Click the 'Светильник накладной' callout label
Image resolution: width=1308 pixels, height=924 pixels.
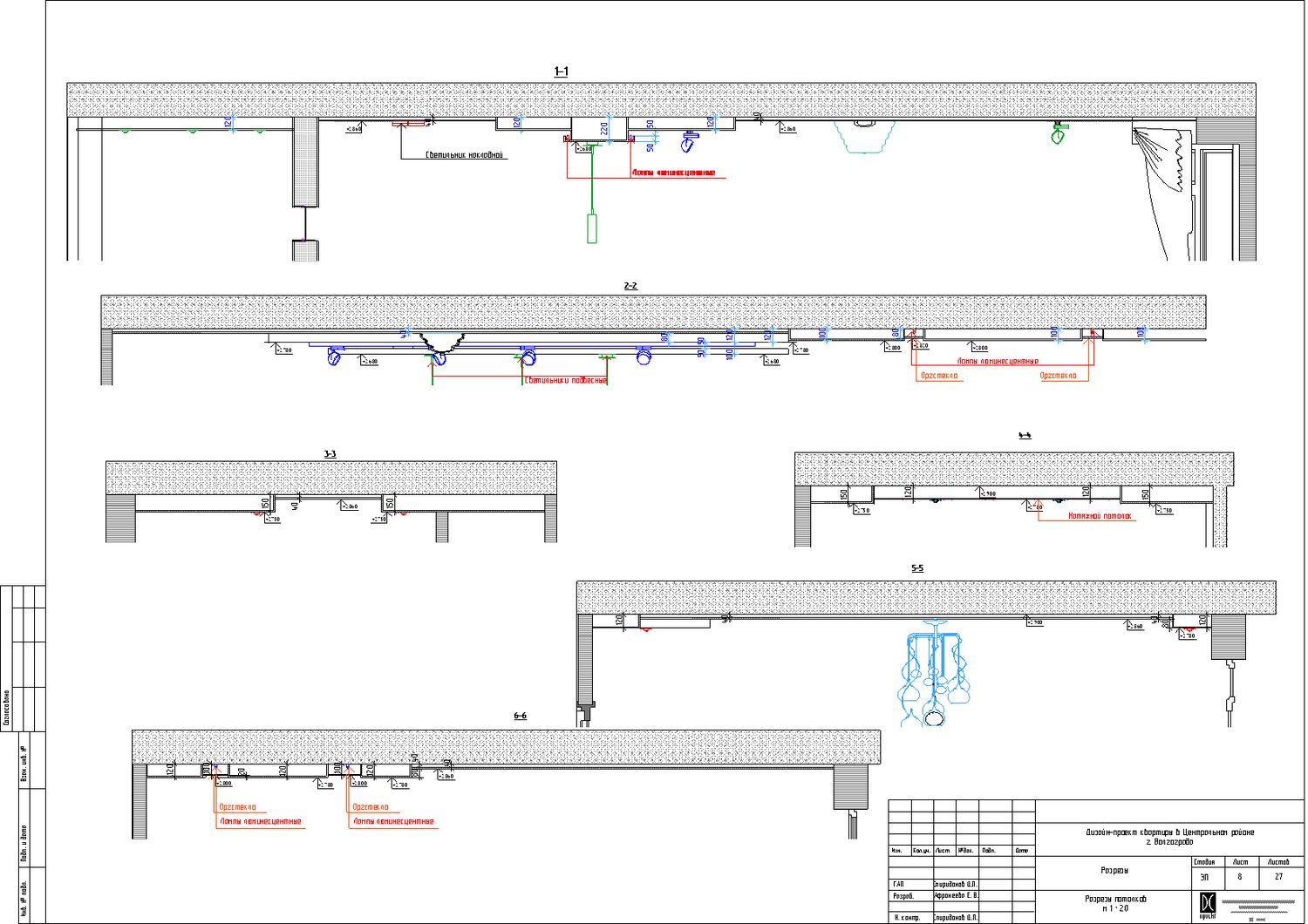coord(465,155)
